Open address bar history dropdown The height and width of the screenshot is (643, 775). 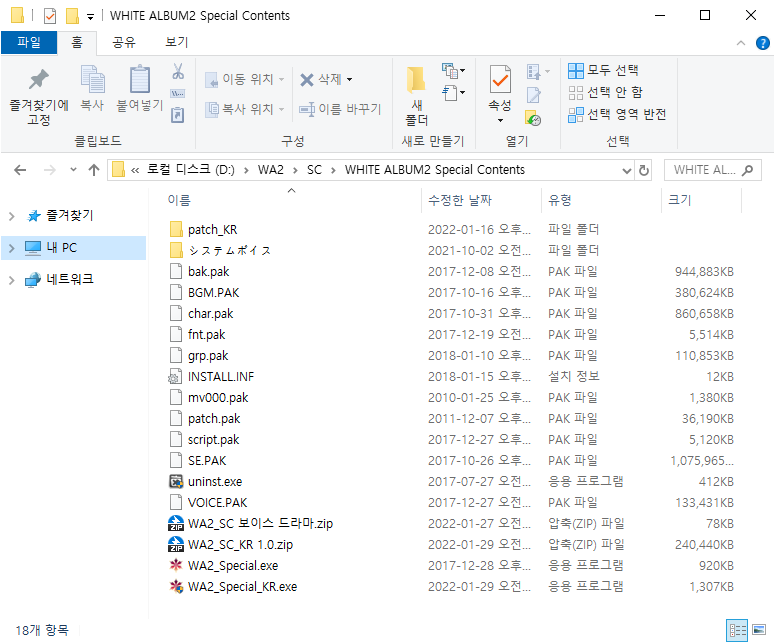tap(627, 171)
